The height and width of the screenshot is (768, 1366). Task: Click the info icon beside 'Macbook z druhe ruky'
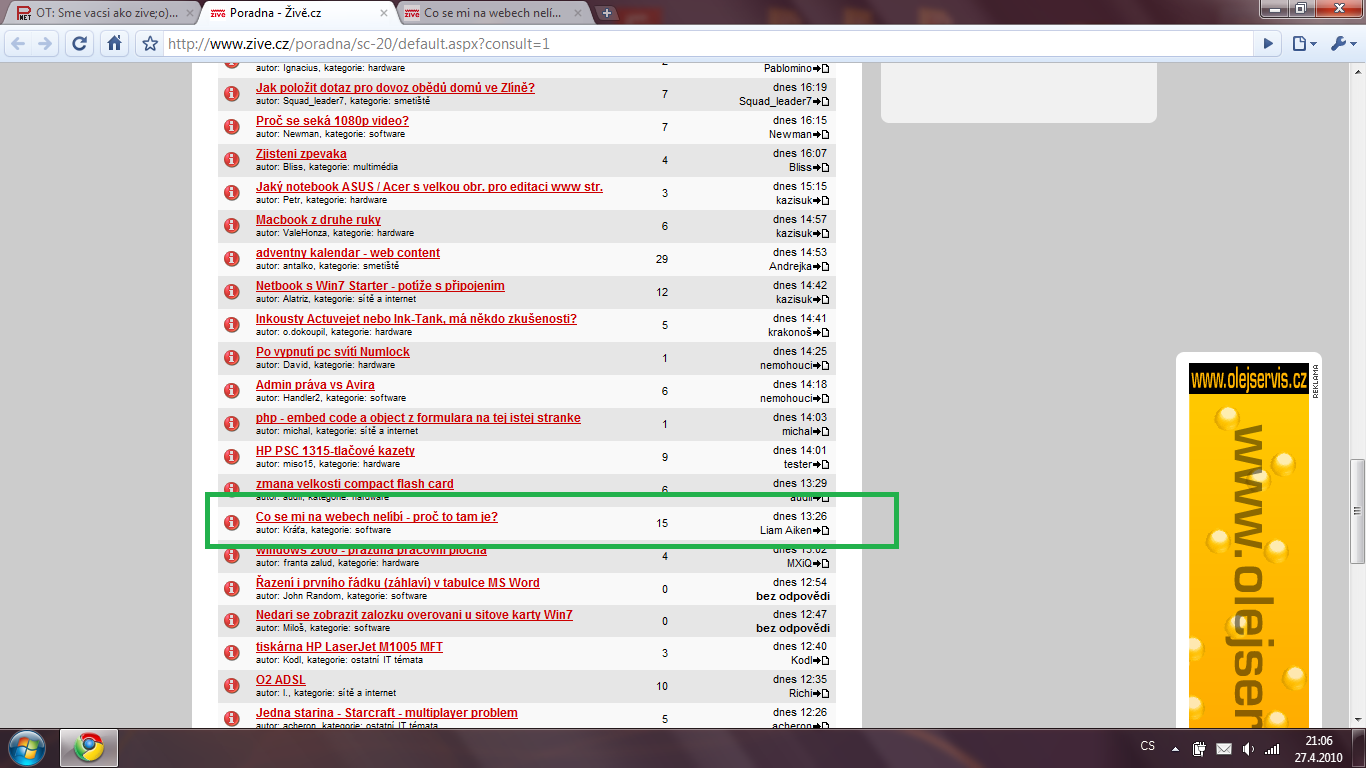(232, 226)
